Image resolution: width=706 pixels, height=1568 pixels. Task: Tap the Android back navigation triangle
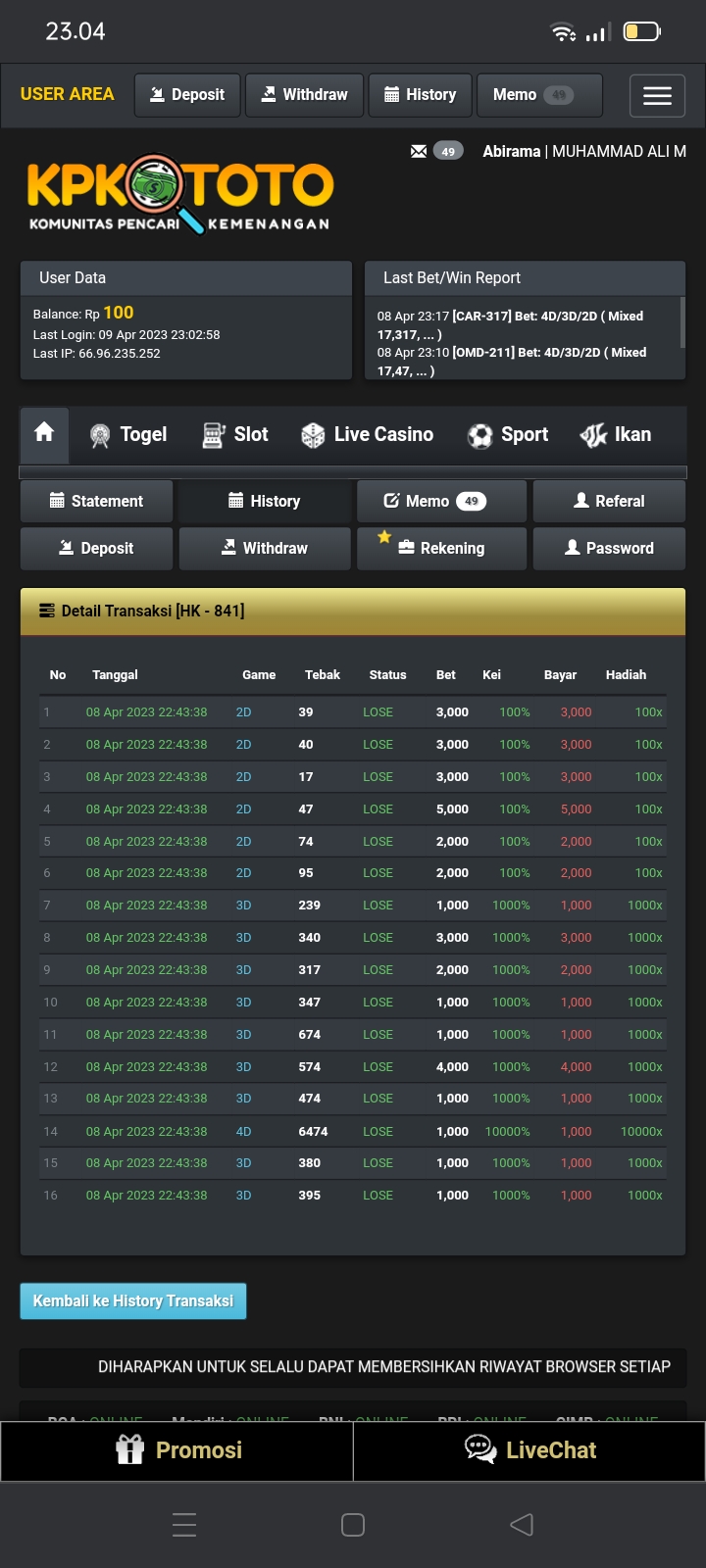[x=522, y=1524]
